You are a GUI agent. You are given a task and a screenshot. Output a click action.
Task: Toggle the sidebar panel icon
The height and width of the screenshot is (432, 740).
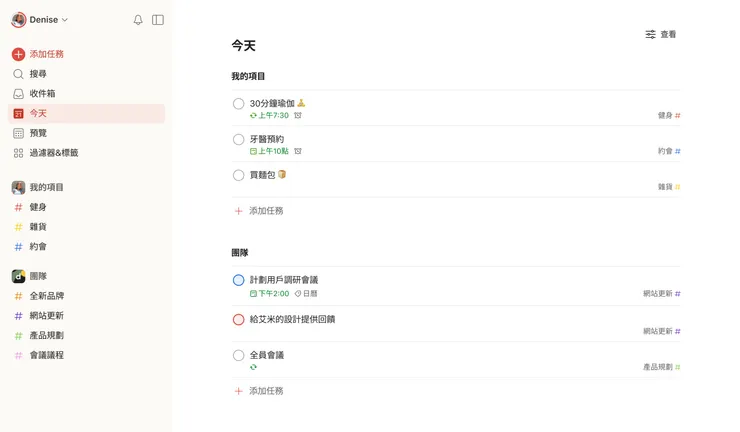point(158,20)
